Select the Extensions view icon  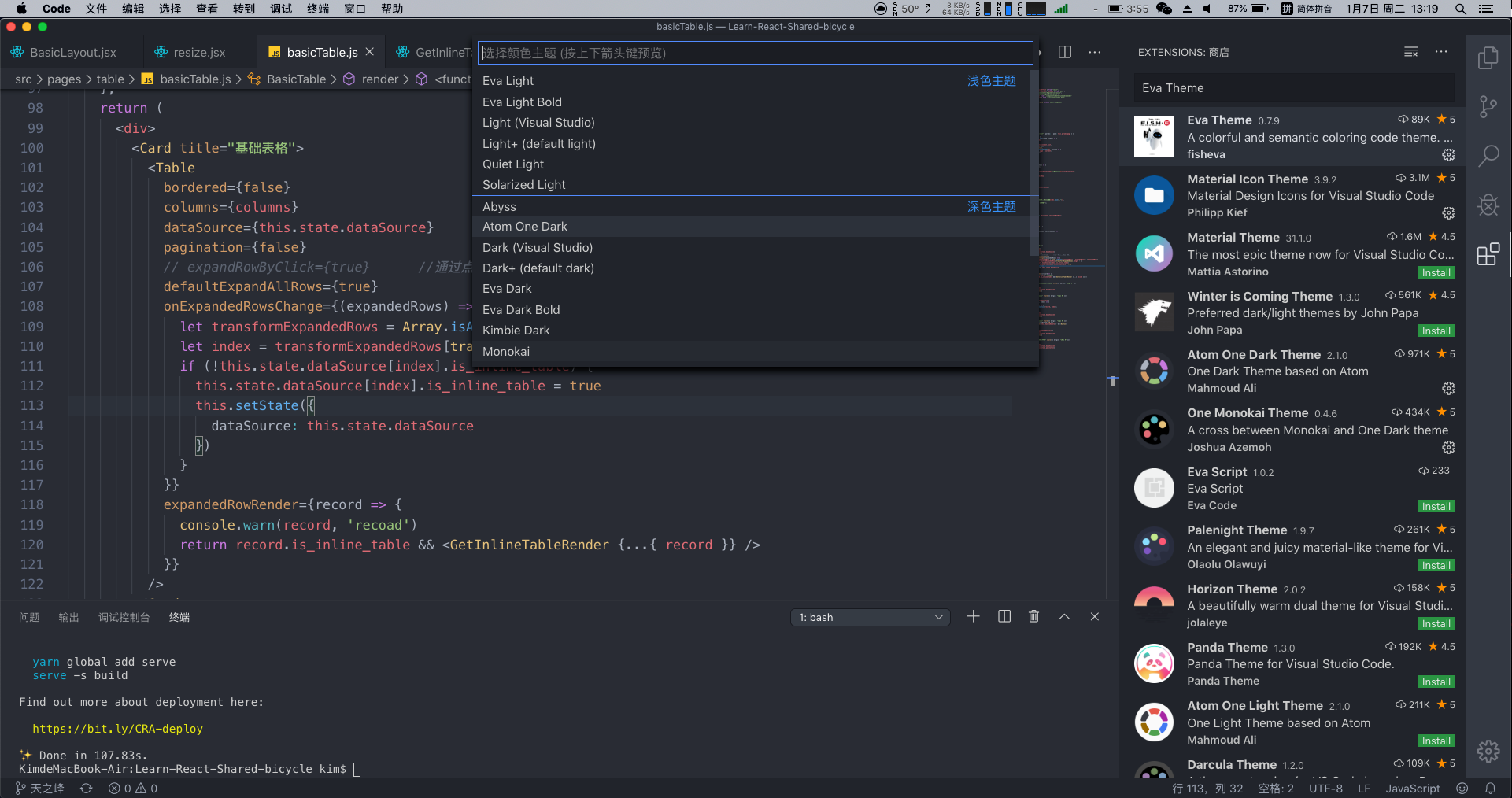1488,254
